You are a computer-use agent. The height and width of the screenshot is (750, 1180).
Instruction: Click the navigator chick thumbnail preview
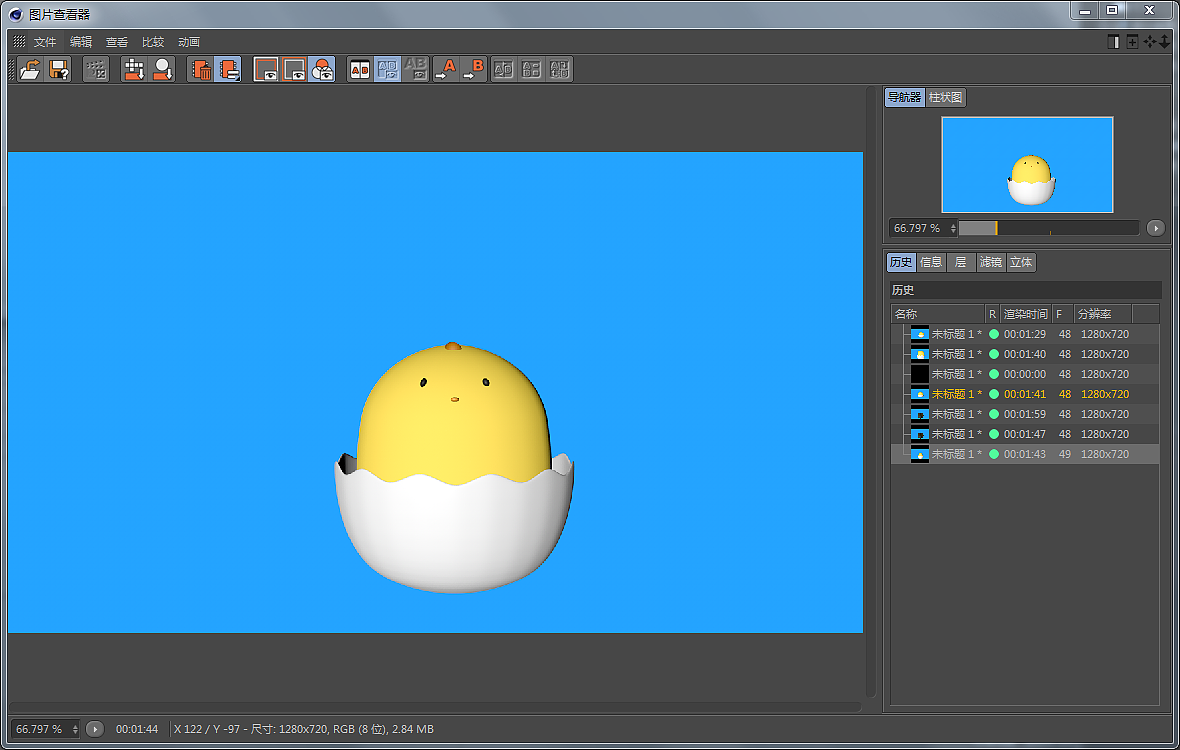(1027, 165)
